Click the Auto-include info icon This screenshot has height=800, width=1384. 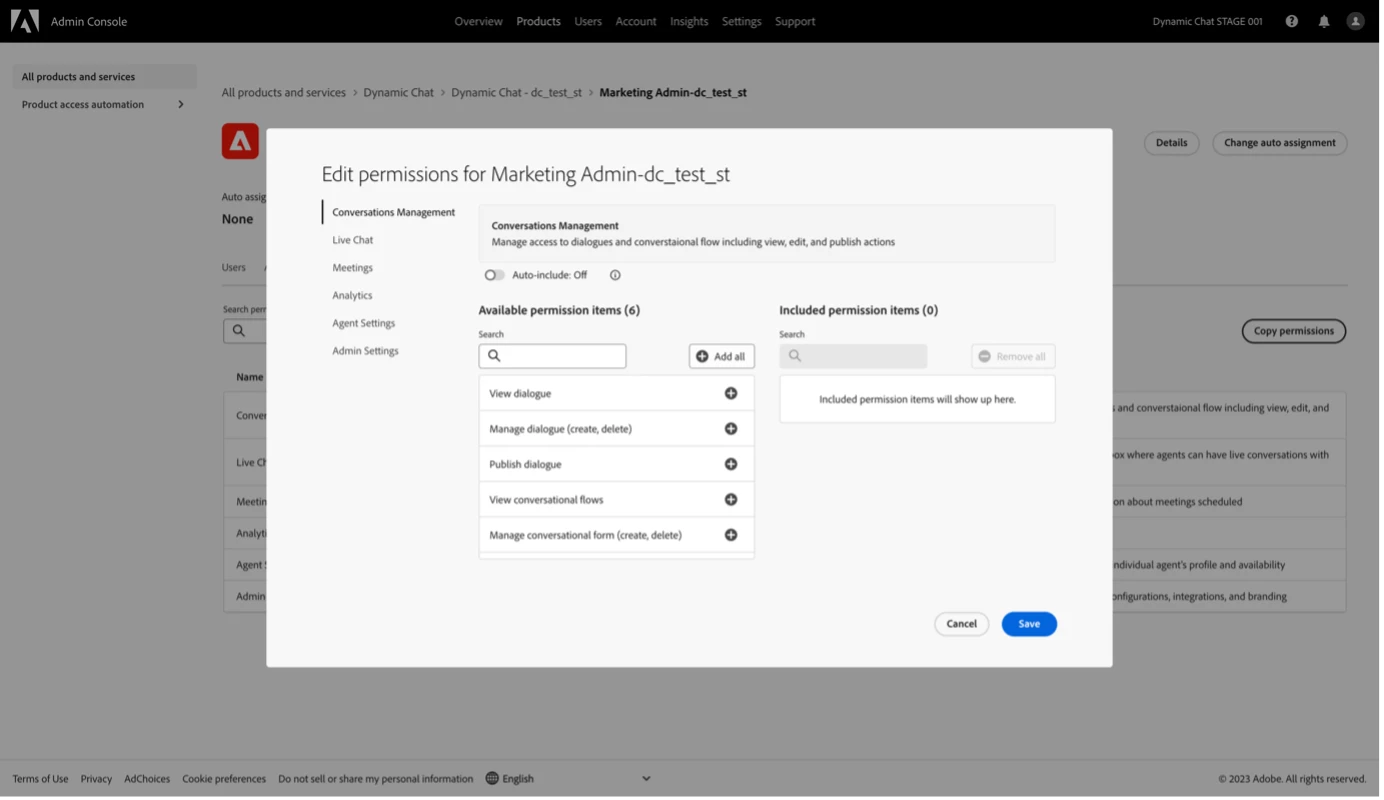coord(617,276)
